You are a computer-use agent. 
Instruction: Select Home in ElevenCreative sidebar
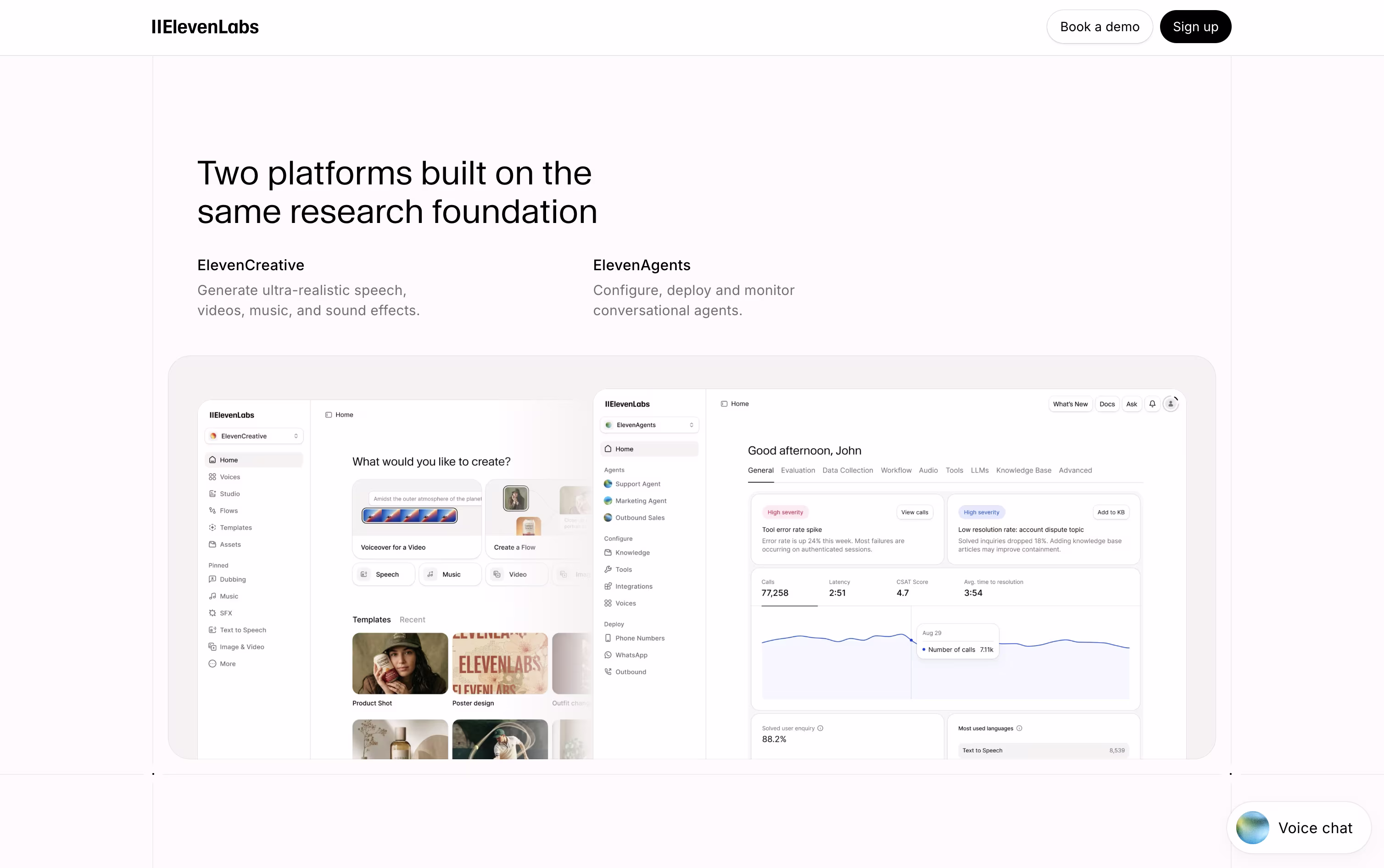click(254, 460)
